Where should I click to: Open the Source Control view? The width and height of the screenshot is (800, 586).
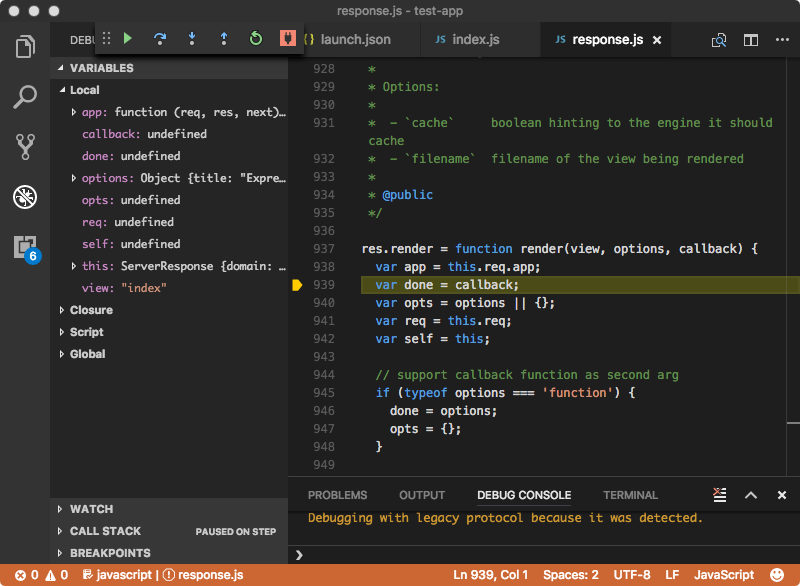coord(25,147)
